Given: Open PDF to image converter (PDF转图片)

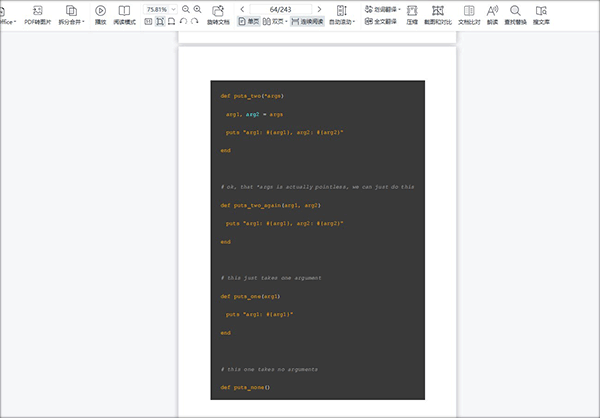Looking at the screenshot, I should (x=38, y=15).
